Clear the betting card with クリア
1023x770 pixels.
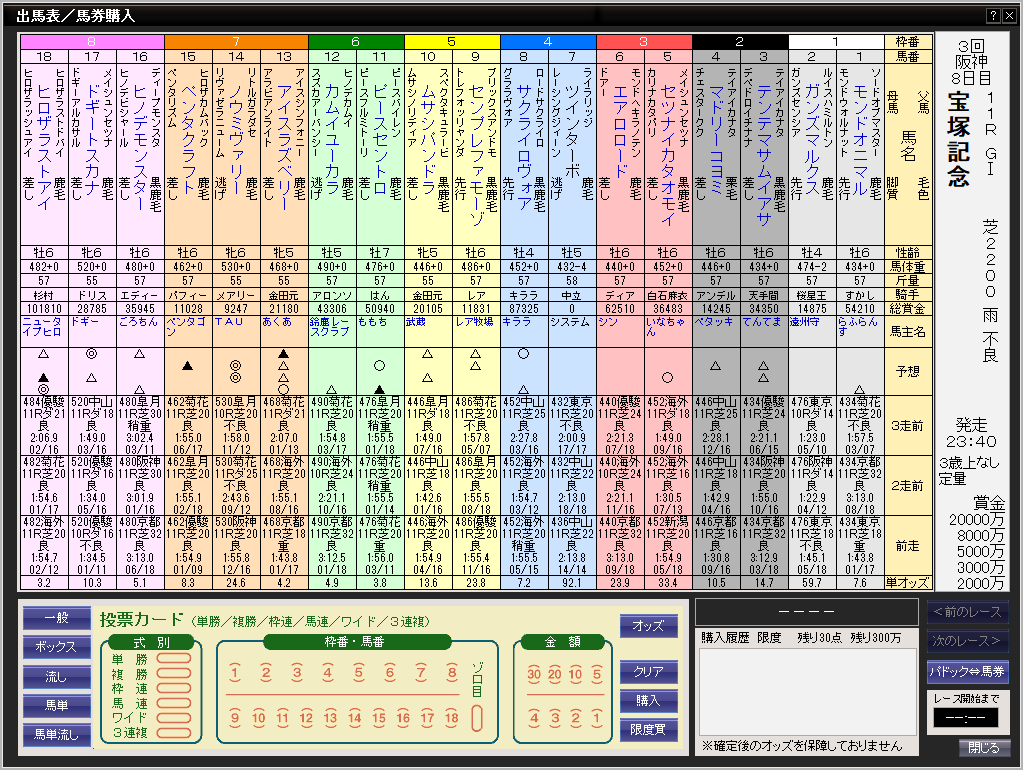649,671
